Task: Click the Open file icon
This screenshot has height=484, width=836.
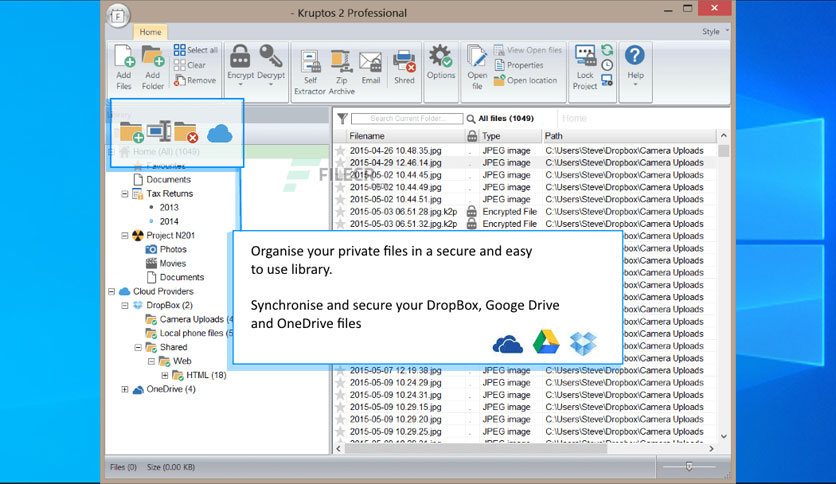Action: (477, 57)
